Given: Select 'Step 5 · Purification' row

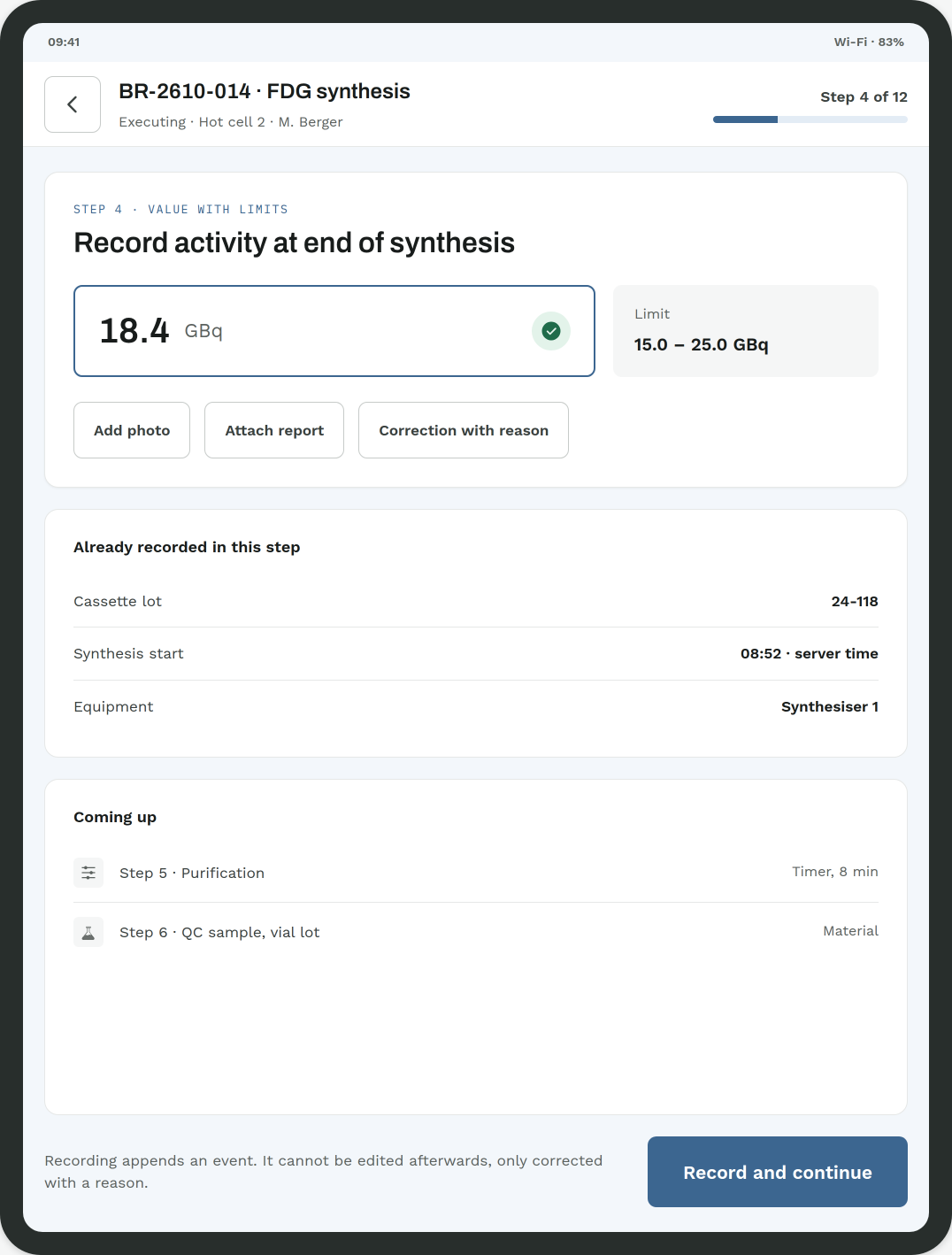Looking at the screenshot, I should click(476, 873).
